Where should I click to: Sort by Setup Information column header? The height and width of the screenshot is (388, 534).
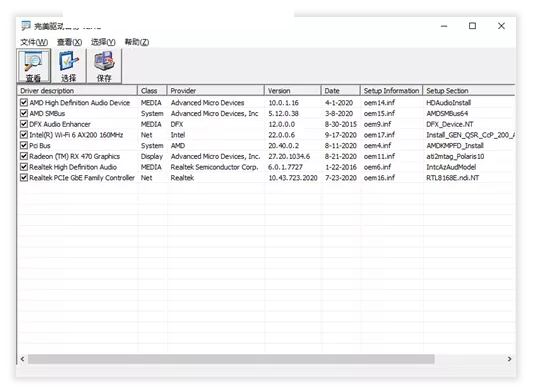pyautogui.click(x=392, y=91)
